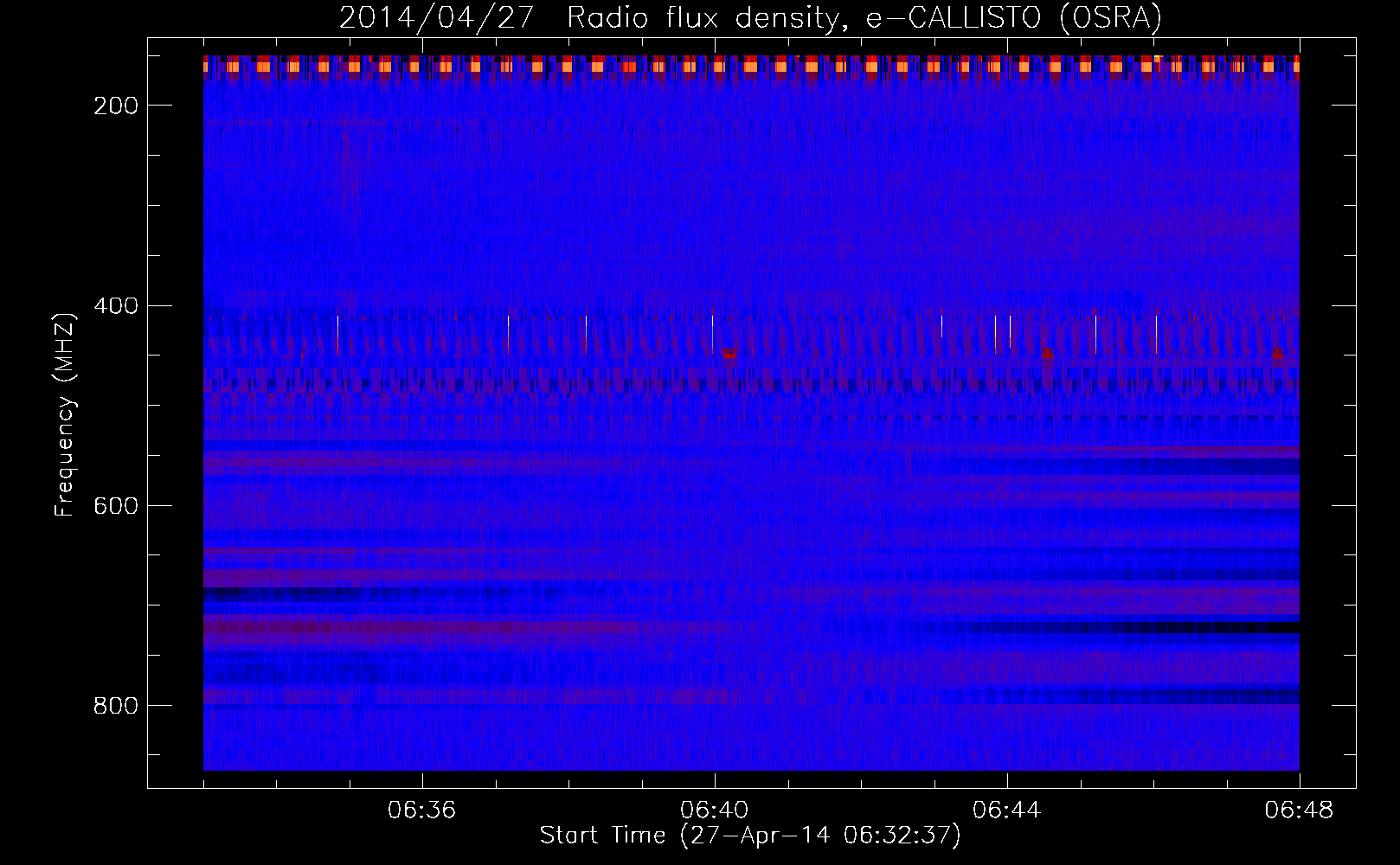This screenshot has height=865, width=1400.
Task: Click the 06:36 time tick label
Action: (x=421, y=811)
